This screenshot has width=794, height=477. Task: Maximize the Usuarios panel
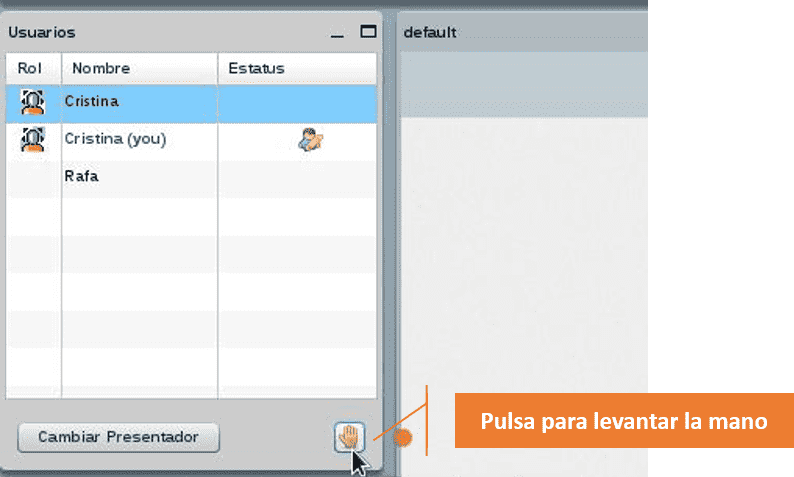(368, 32)
